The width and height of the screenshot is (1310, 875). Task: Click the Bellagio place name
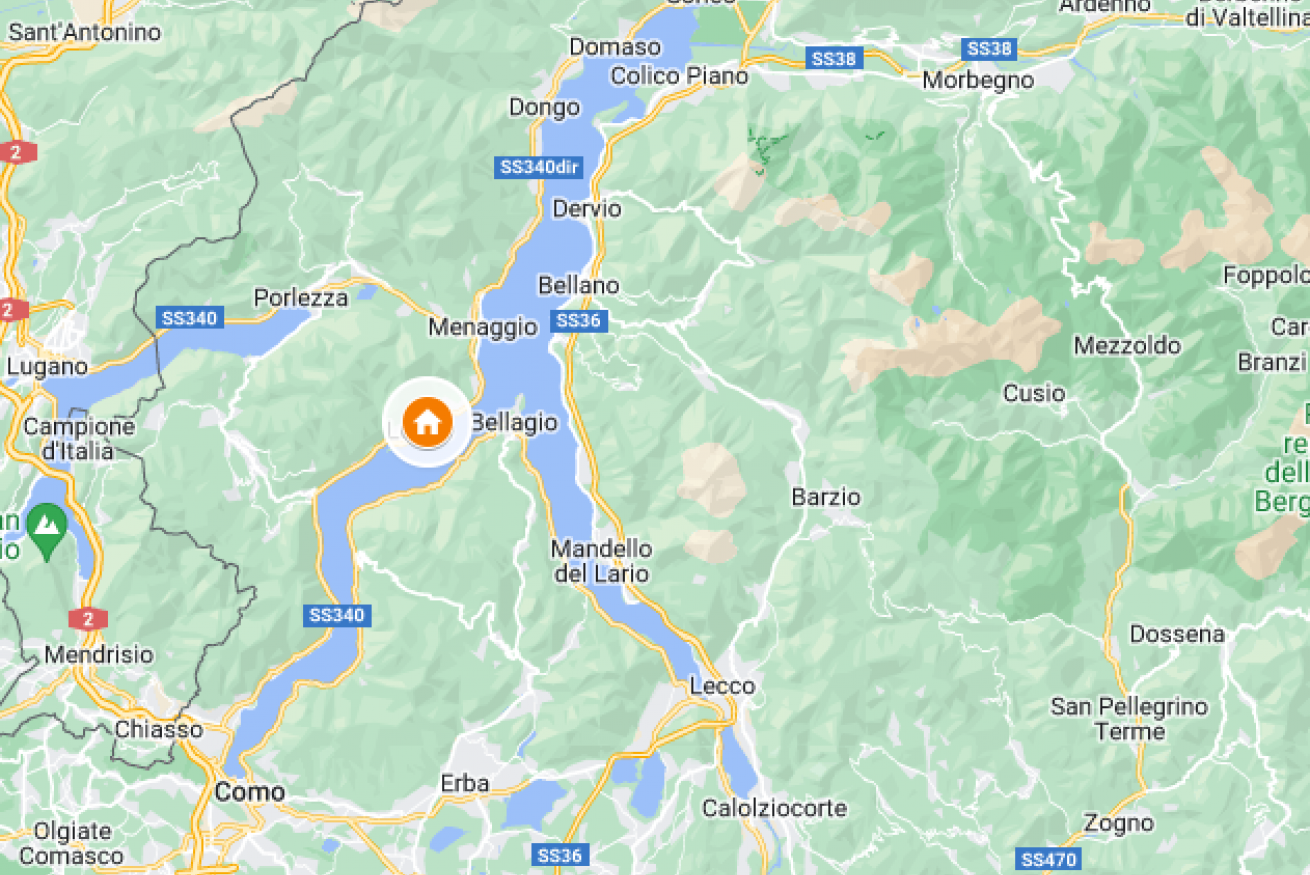(514, 423)
